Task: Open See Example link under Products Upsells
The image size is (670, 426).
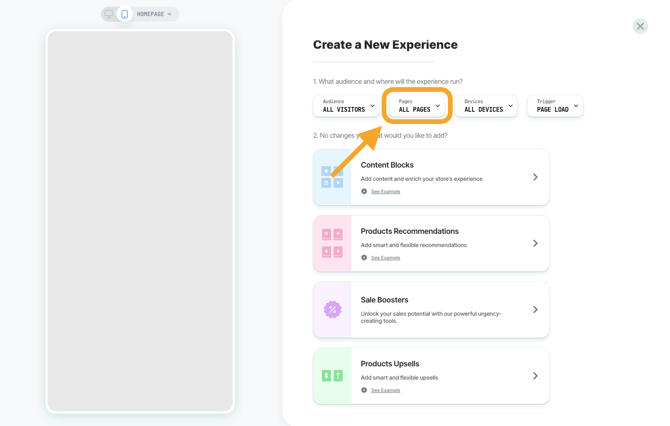Action: (385, 390)
